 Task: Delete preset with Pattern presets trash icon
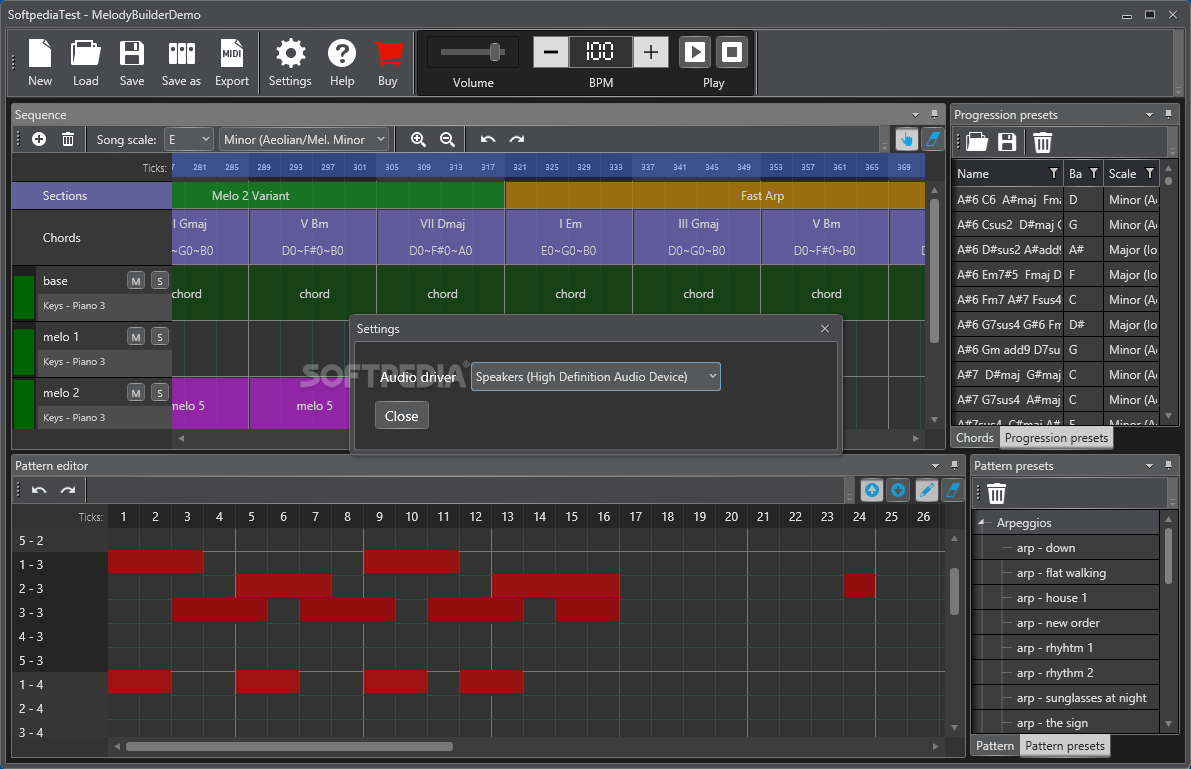click(996, 493)
